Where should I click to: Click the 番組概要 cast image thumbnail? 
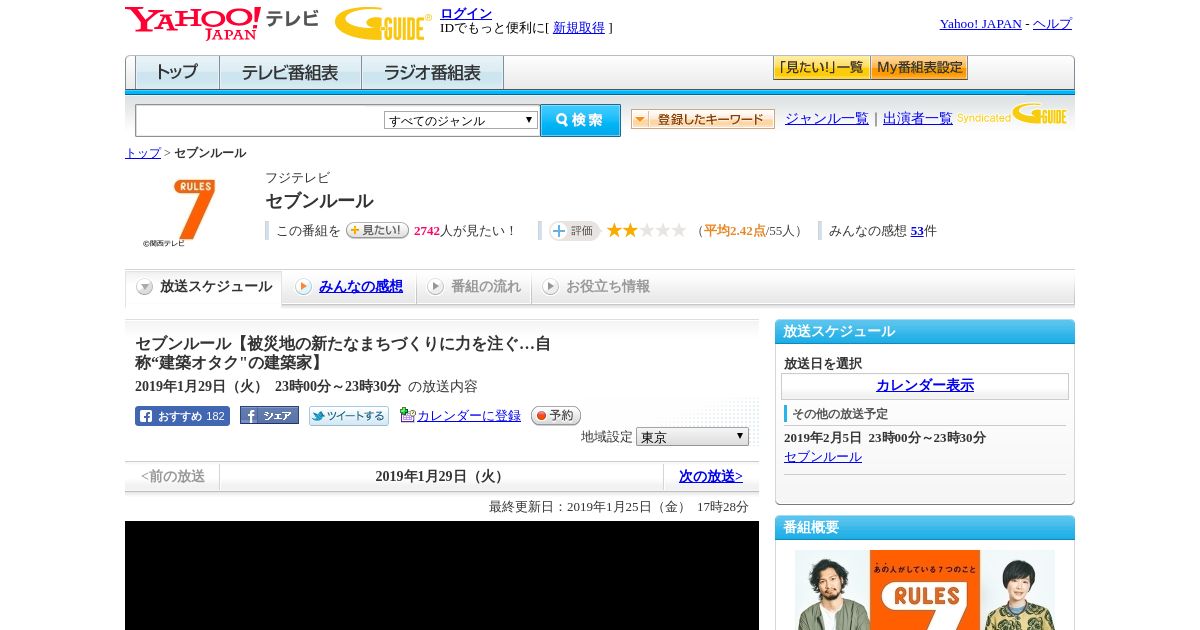pos(925,589)
